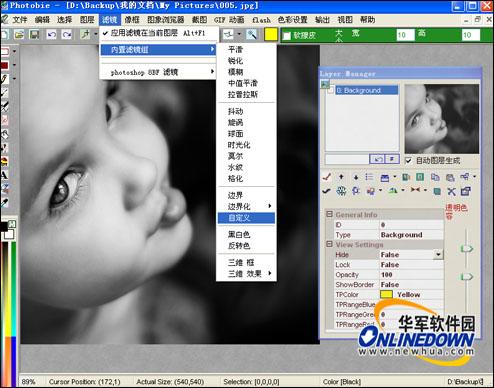Click the Undo arrow icon
This screenshot has width=494, height=388.
51,34
